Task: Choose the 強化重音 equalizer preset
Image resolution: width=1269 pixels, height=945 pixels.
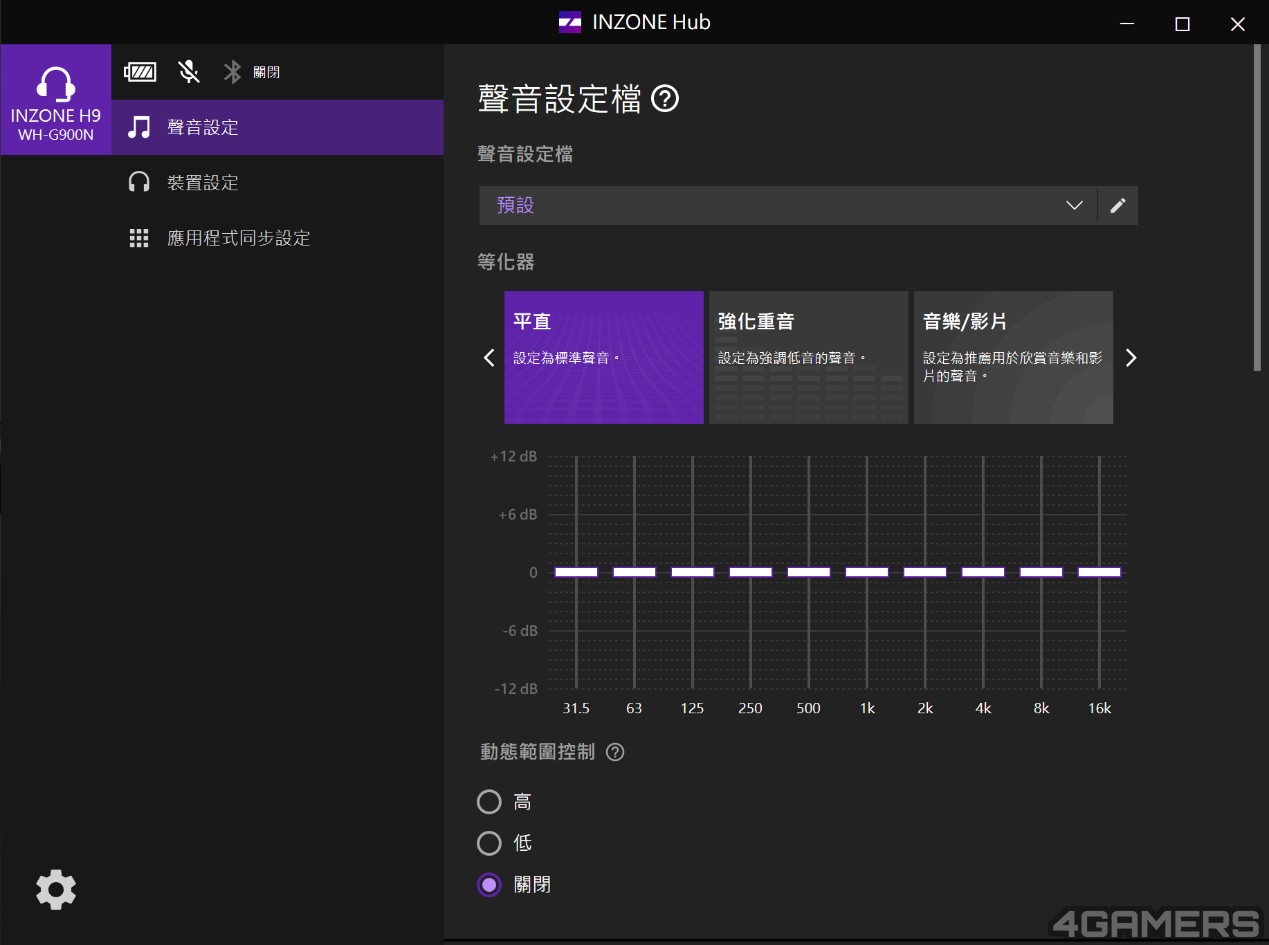Action: click(809, 357)
